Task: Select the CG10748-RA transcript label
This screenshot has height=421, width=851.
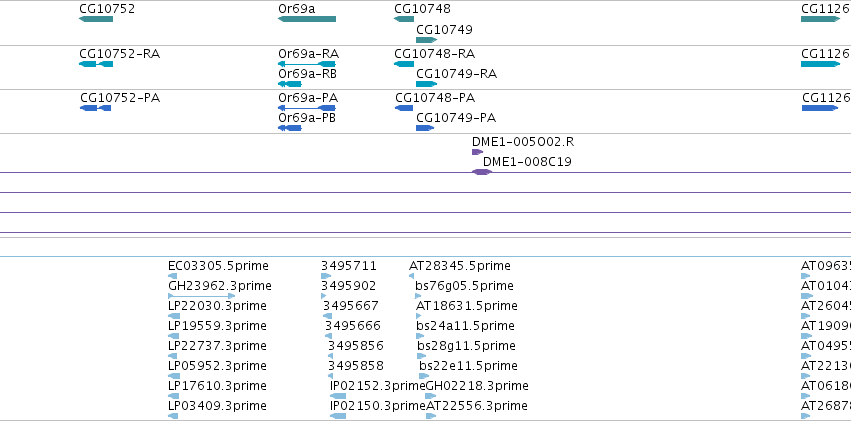Action: click(435, 54)
